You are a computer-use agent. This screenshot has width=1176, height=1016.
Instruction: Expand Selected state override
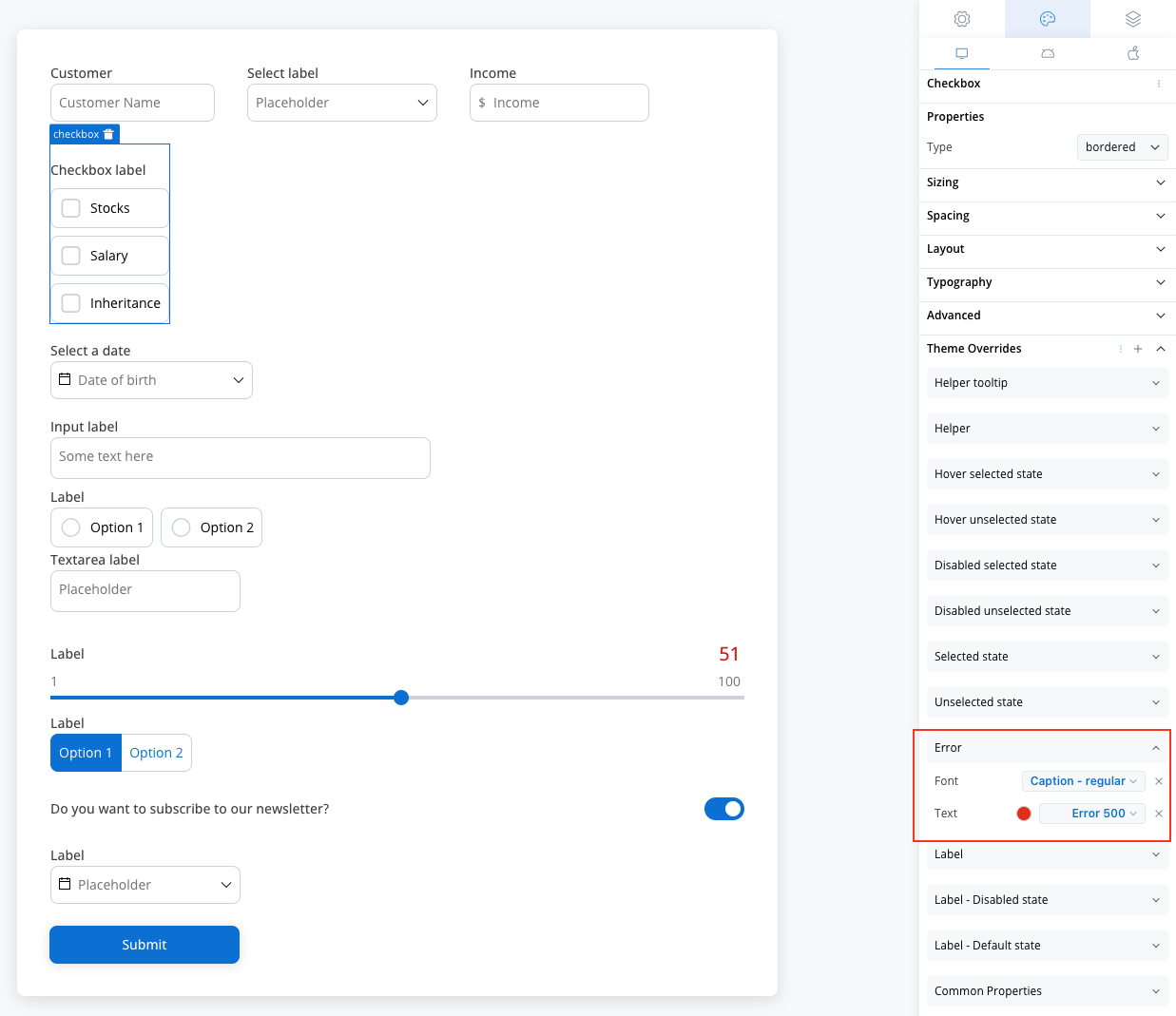tap(1047, 657)
